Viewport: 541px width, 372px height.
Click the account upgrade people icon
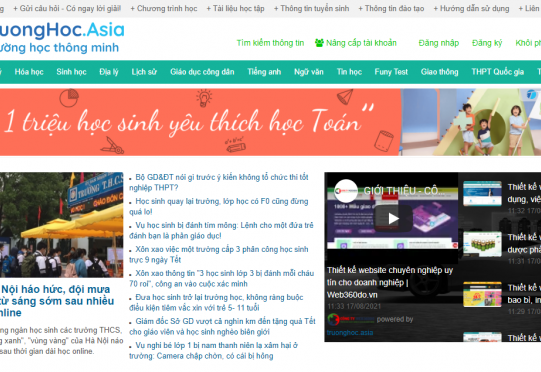tap(319, 43)
